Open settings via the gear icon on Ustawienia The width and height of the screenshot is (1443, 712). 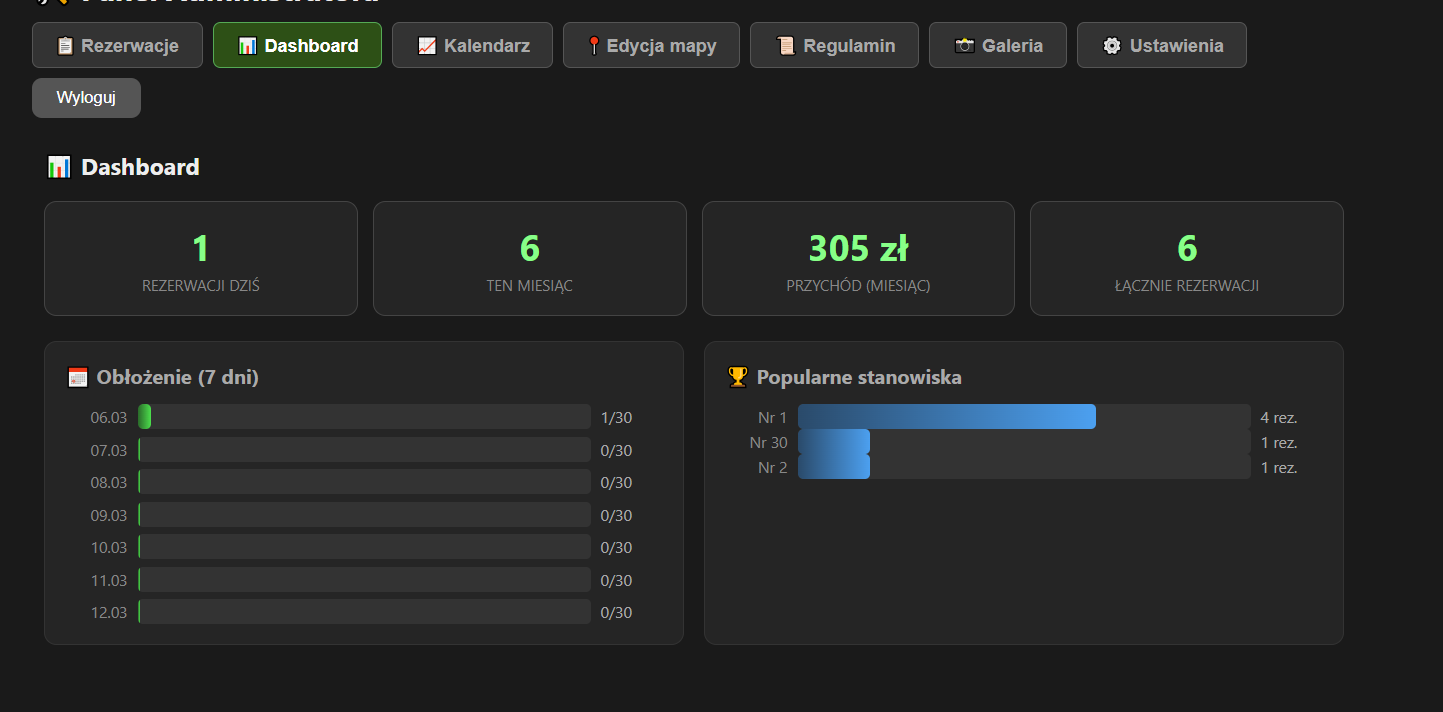click(x=1111, y=45)
